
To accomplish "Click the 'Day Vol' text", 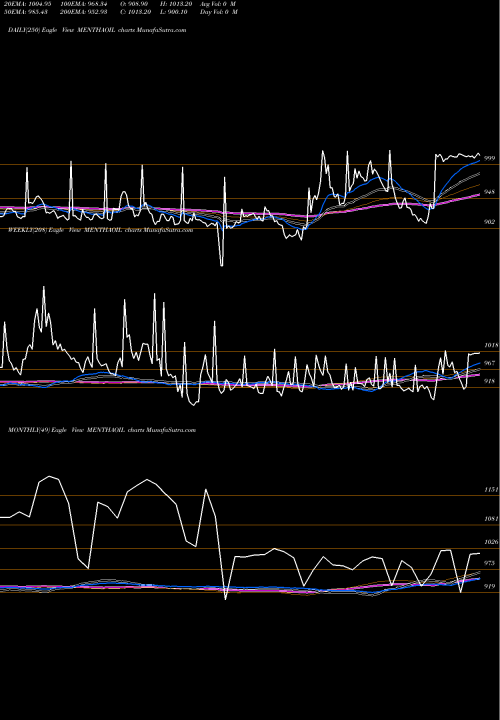I will coord(219,12).
